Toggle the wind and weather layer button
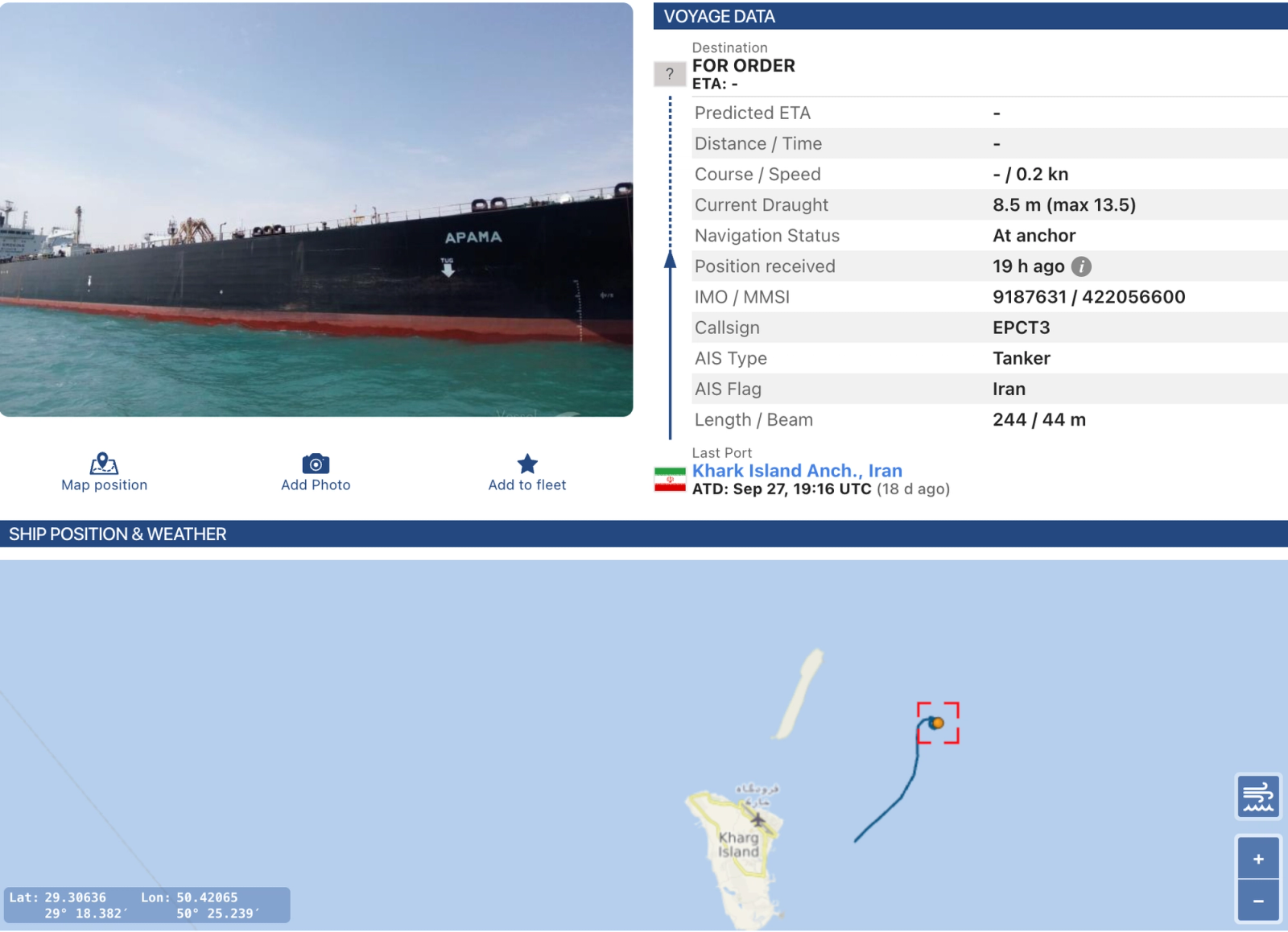Screen dimensions: 1288x932 pyautogui.click(x=1258, y=796)
